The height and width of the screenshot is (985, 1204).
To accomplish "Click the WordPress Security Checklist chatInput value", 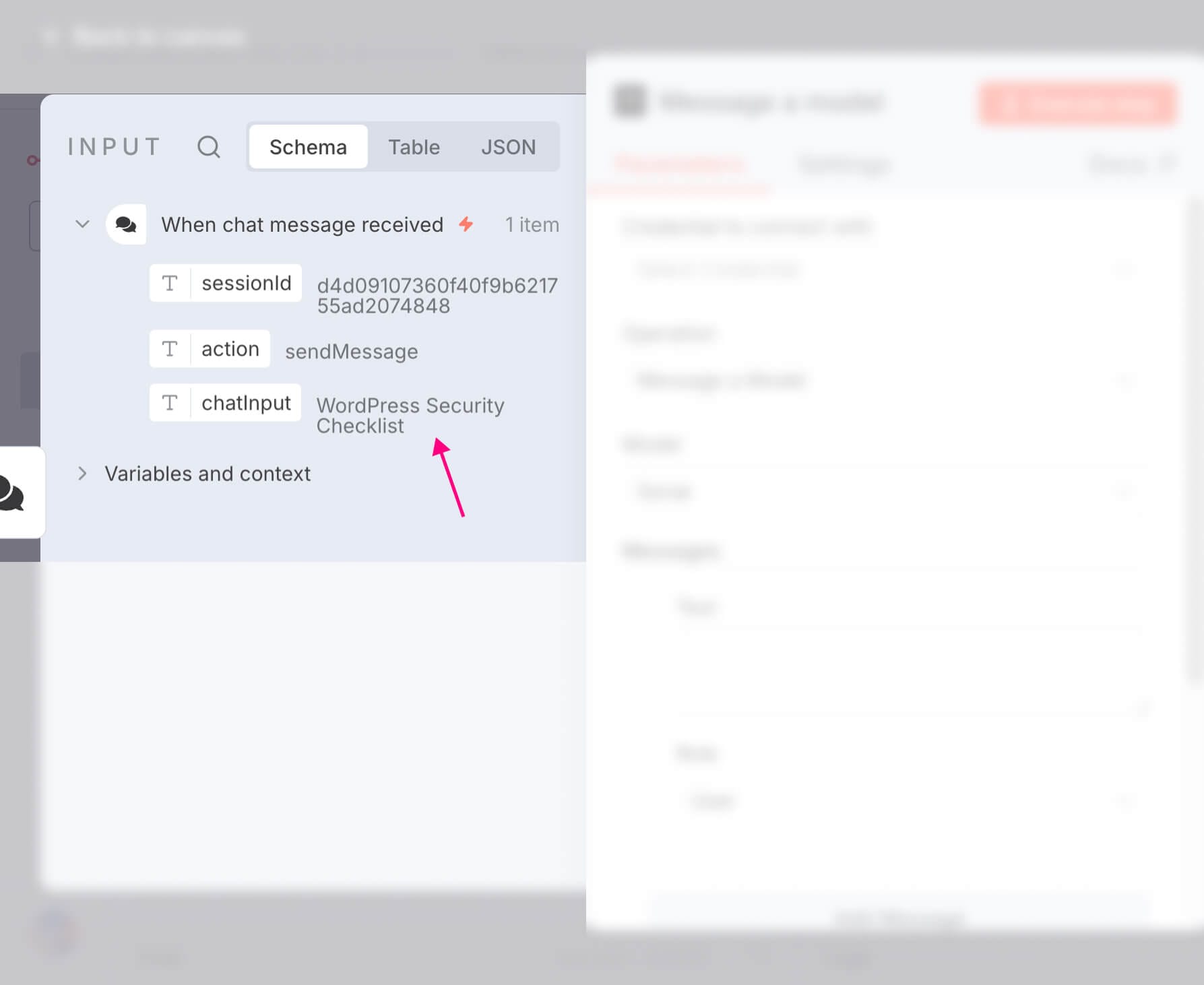I will [x=410, y=415].
